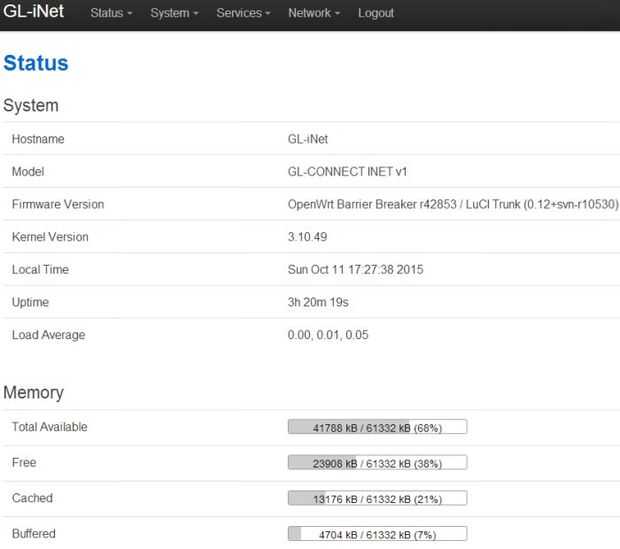This screenshot has width=620, height=549.
Task: Click the Total Available label
Action: (x=49, y=427)
